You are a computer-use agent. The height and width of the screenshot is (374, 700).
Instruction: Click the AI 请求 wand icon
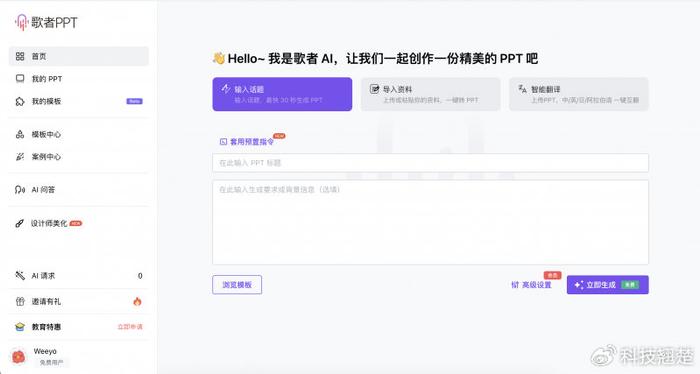pyautogui.click(x=20, y=275)
